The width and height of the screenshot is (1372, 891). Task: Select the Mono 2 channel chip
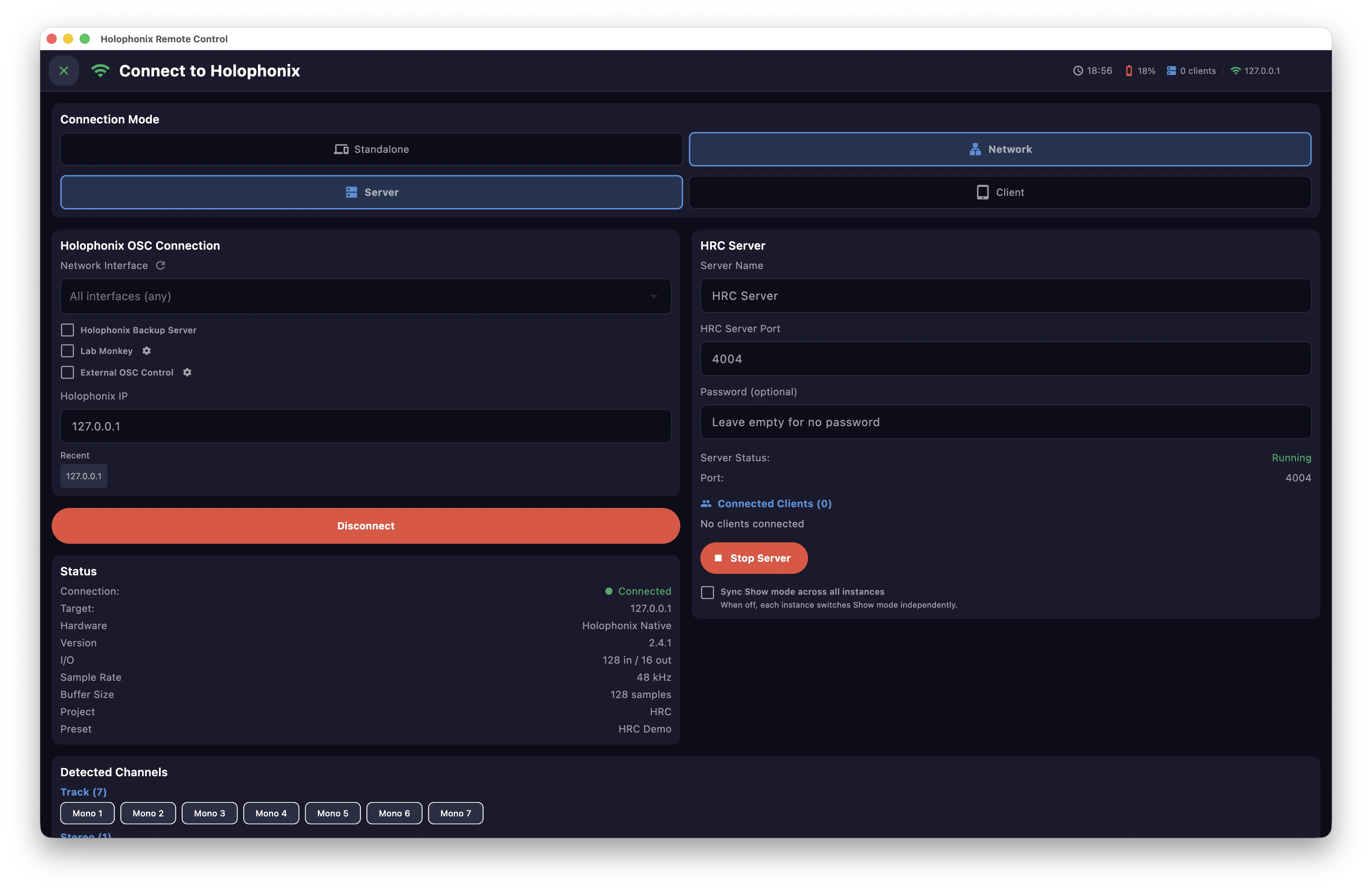[148, 813]
